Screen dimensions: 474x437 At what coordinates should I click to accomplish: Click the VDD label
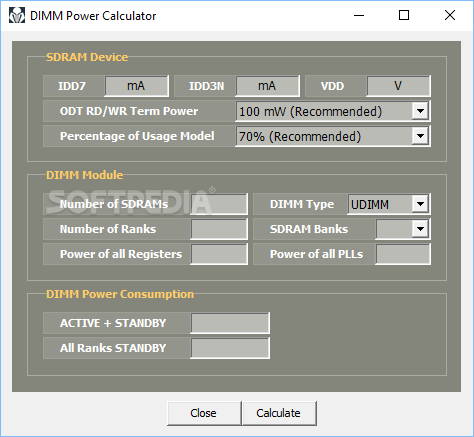click(x=332, y=86)
